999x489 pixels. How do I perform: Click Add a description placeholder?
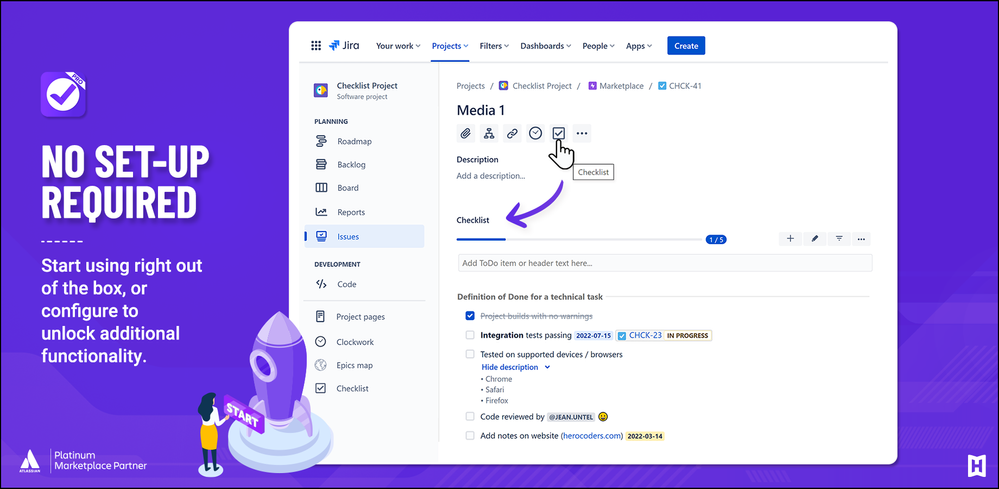491,176
